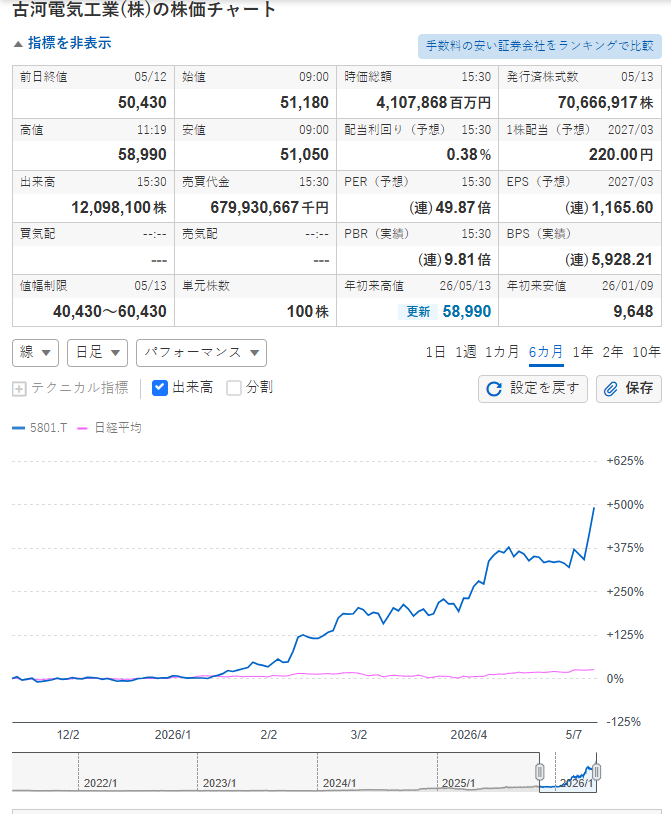Click the 年初来安値 value 9,648
Image resolution: width=671 pixels, height=814 pixels.
click(x=633, y=311)
